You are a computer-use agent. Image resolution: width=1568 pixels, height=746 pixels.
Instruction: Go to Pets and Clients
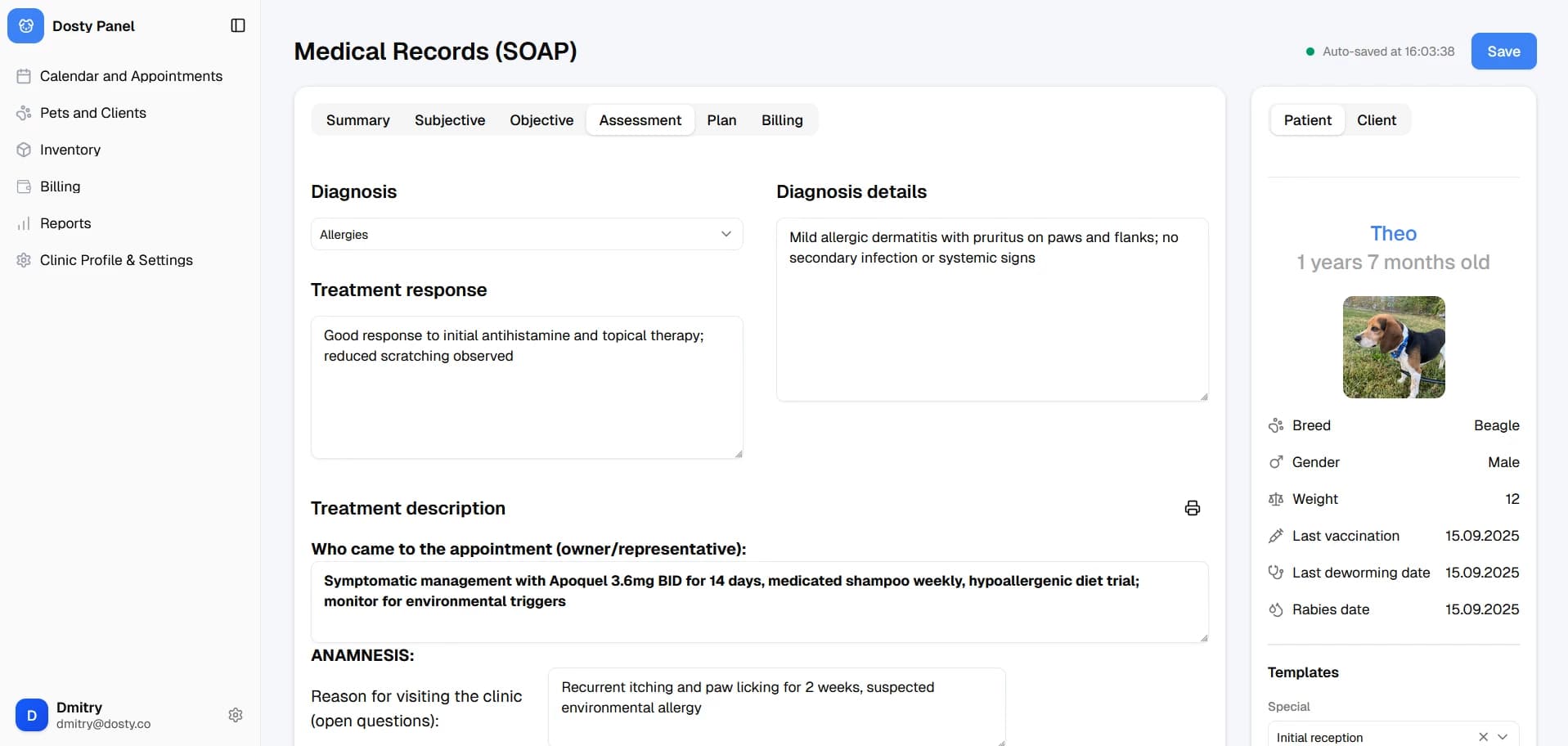tap(92, 113)
